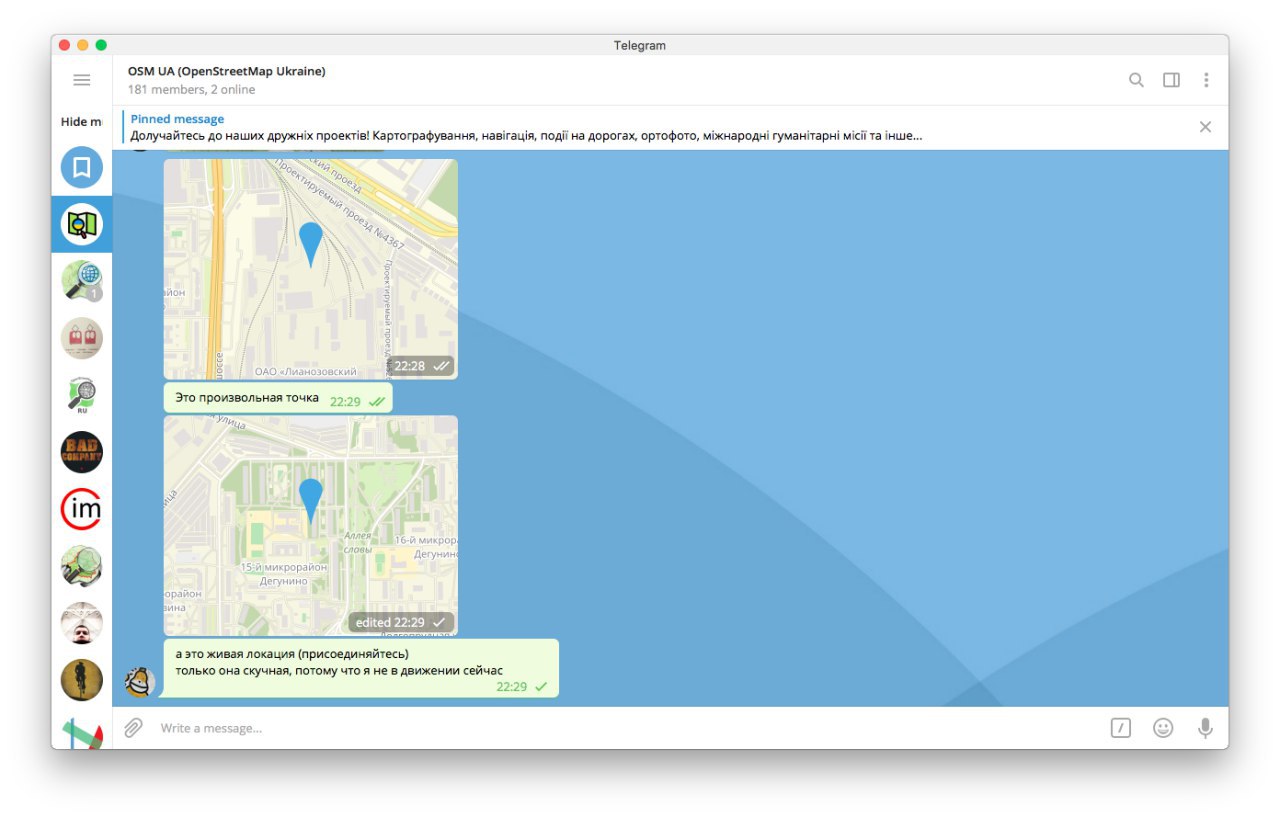Open the chat with man's face avatar
This screenshot has height=817, width=1280.
point(82,623)
